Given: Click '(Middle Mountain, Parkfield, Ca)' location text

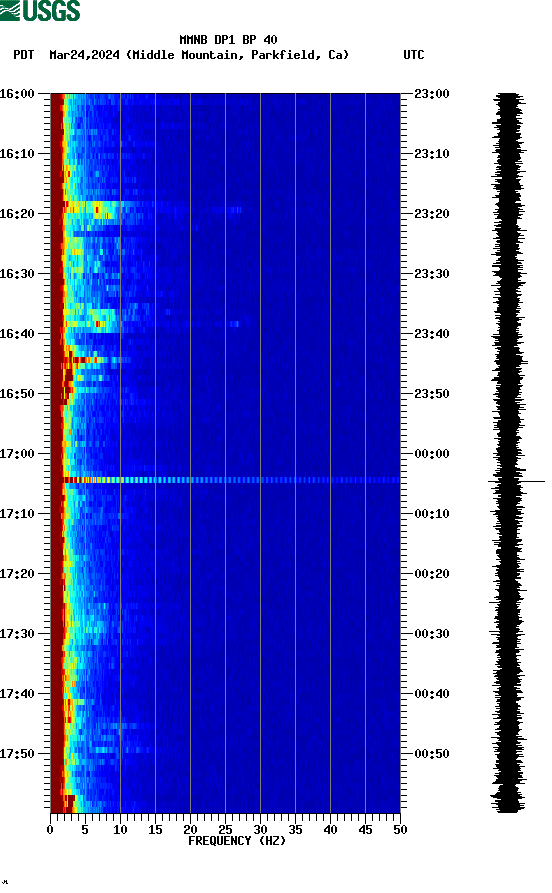Looking at the screenshot, I should click(x=237, y=55).
